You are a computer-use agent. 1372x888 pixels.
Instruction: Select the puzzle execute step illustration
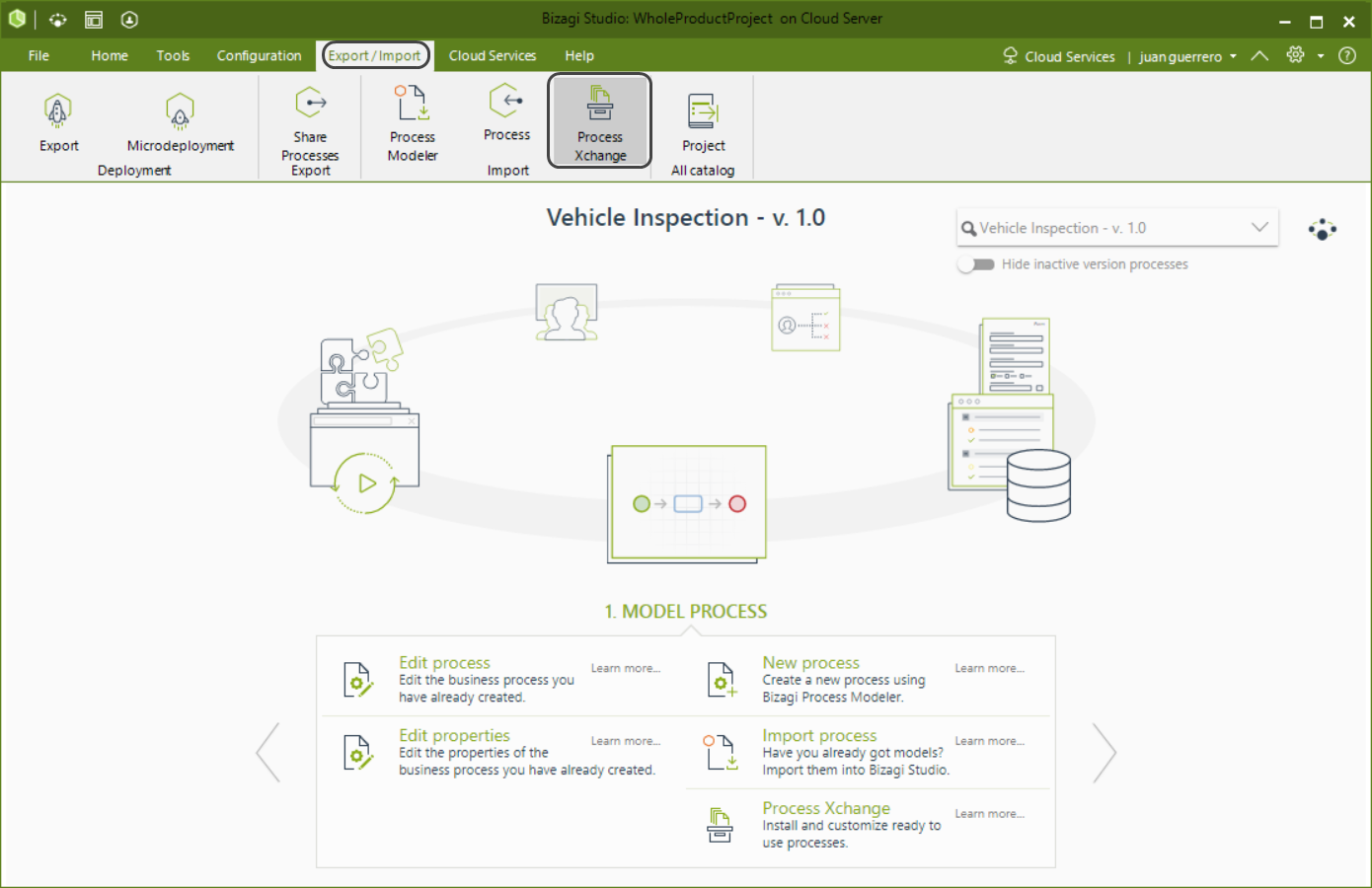click(x=365, y=421)
